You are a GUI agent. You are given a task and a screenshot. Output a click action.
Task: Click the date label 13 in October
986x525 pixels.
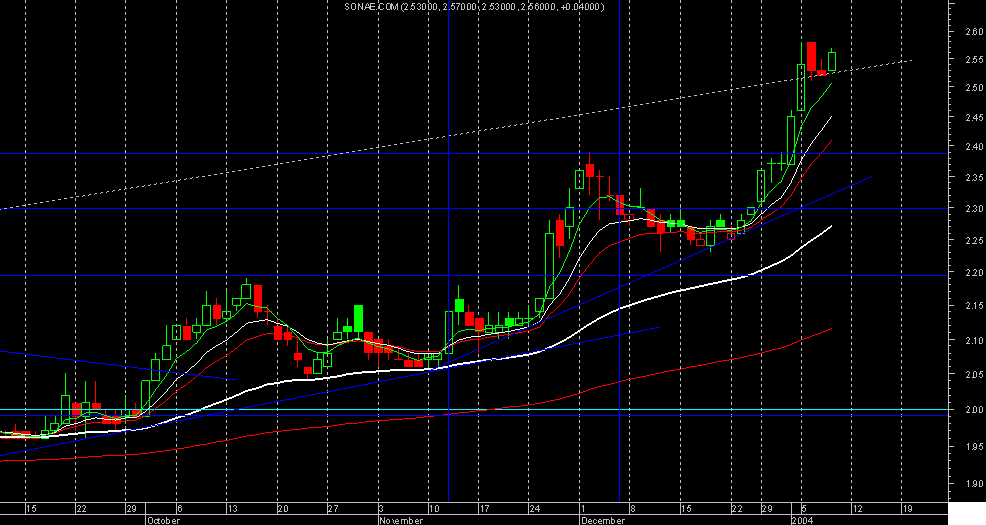[x=233, y=509]
